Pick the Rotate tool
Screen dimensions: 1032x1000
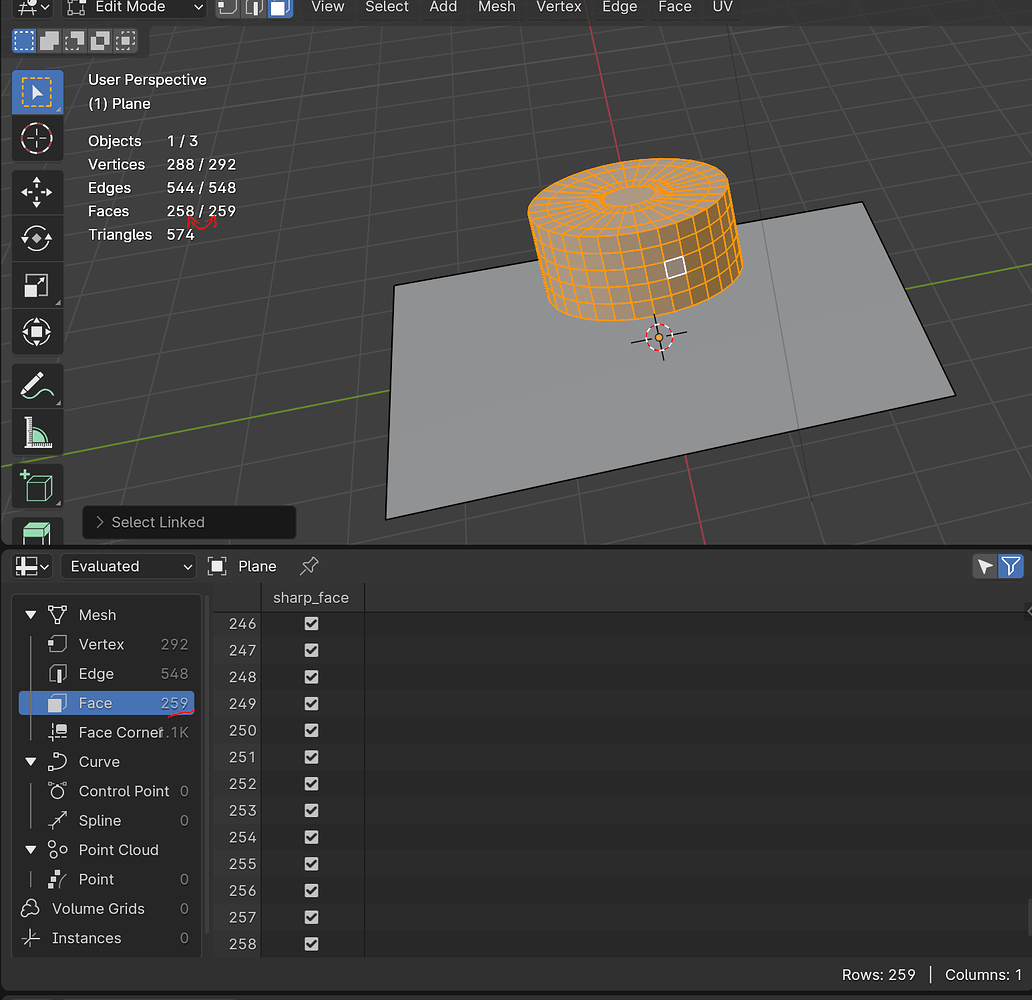(37, 238)
